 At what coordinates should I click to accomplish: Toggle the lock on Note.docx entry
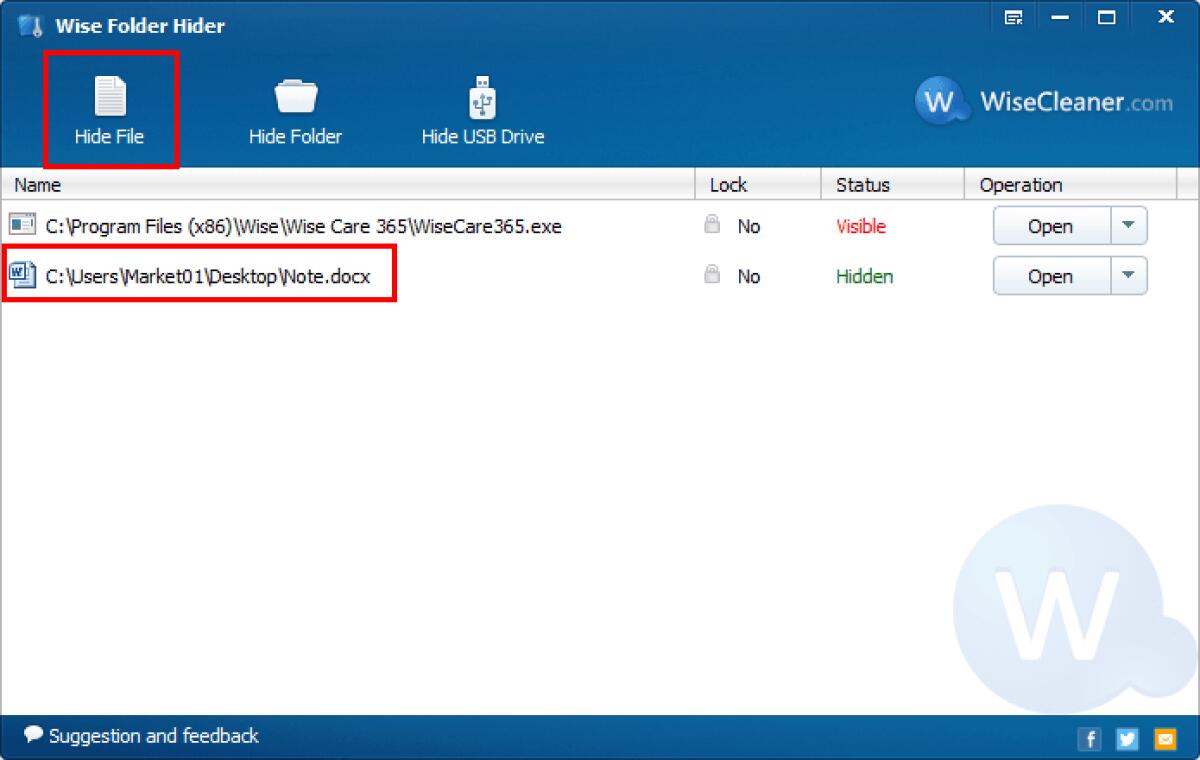713,275
